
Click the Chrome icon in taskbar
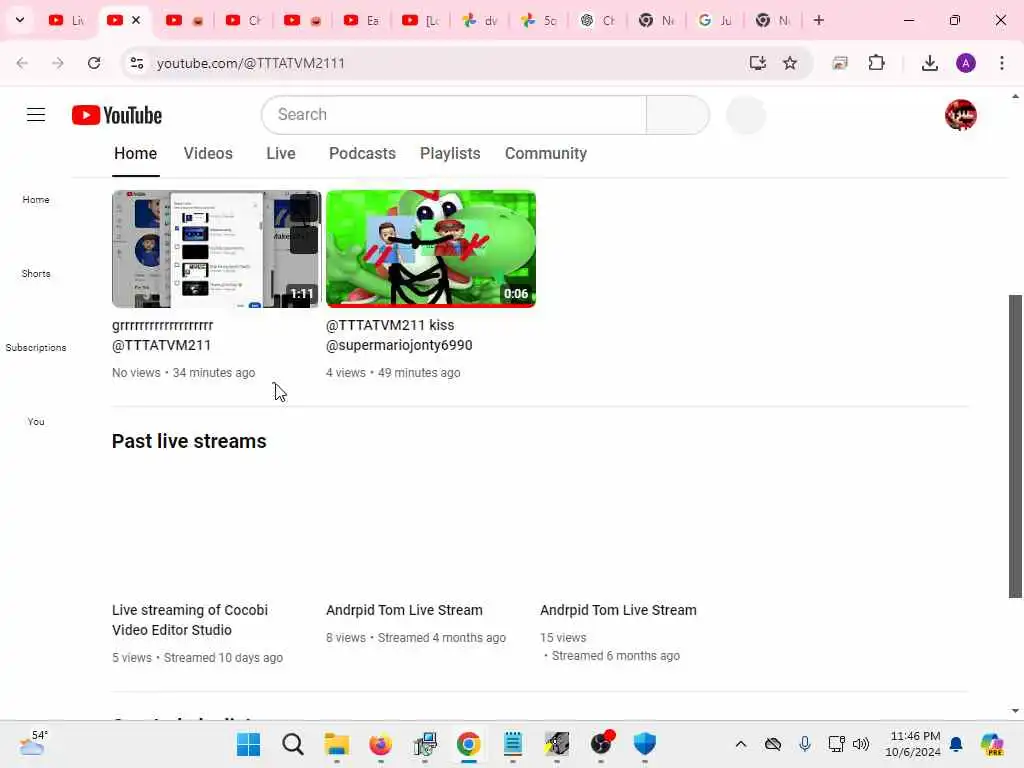point(469,744)
